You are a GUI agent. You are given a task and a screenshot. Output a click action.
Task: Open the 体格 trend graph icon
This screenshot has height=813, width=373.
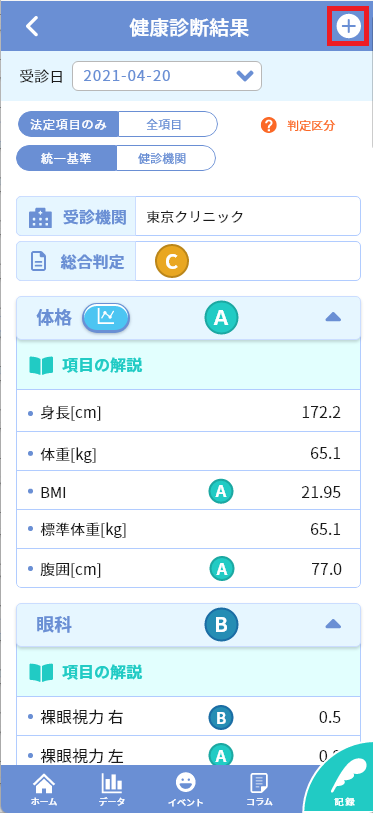(x=106, y=317)
